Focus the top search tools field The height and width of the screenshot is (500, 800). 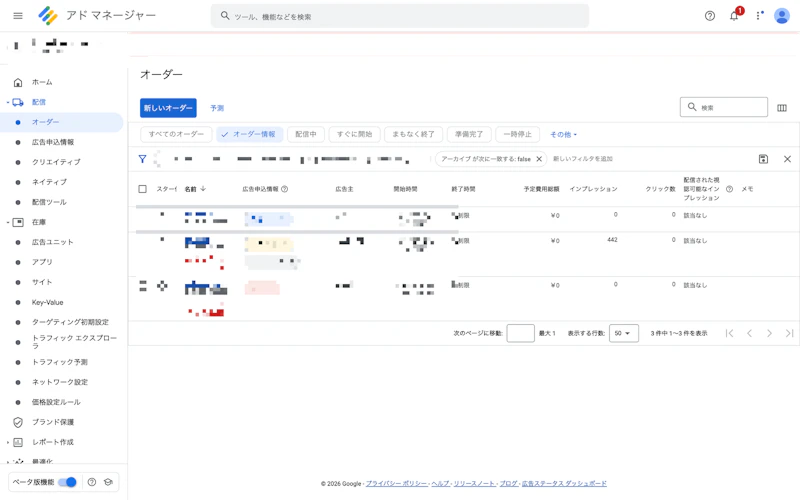pyautogui.click(x=399, y=16)
